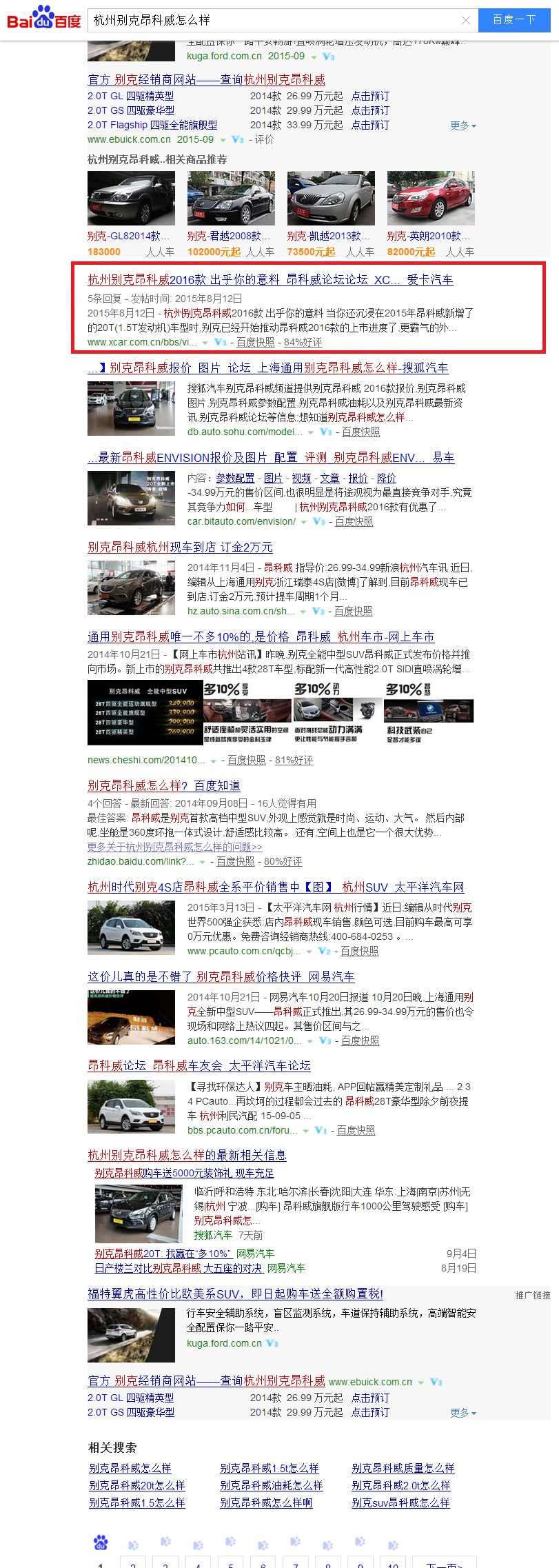
Task: Open 别克昂科威怎么样? 百度知道 result
Action: (x=164, y=785)
